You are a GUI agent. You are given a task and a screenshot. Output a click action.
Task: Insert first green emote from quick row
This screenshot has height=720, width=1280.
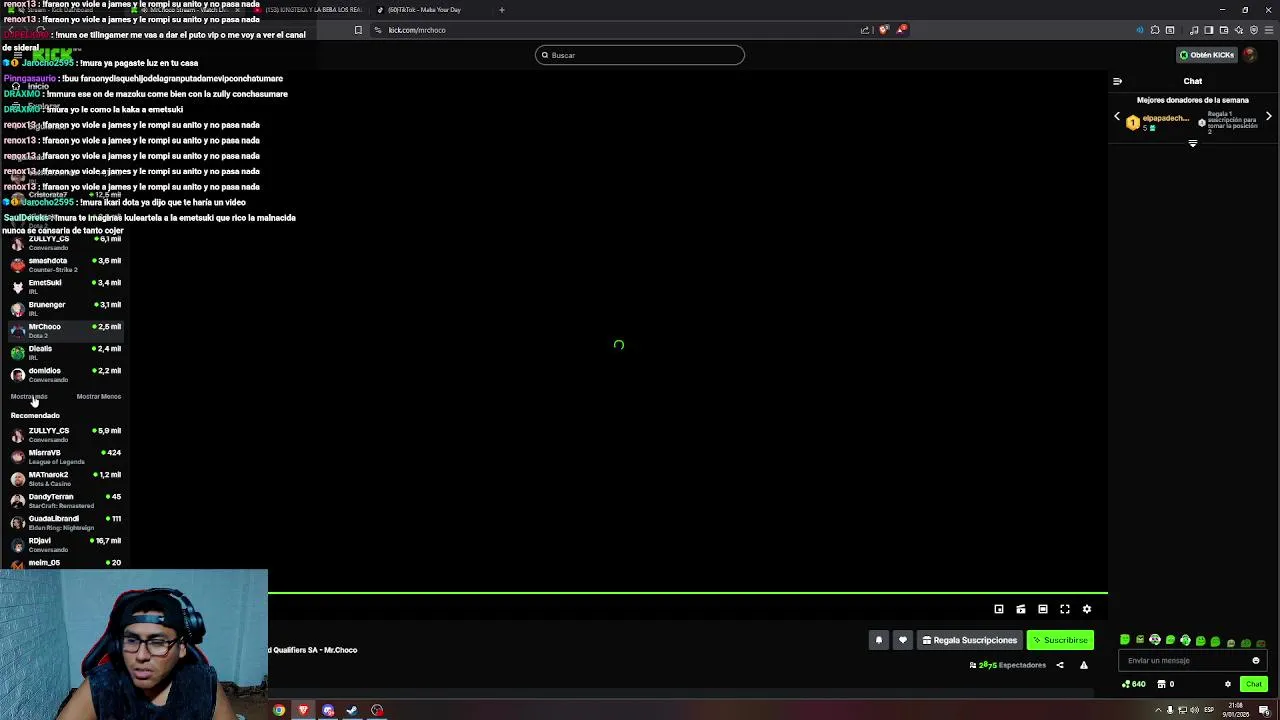(1125, 640)
